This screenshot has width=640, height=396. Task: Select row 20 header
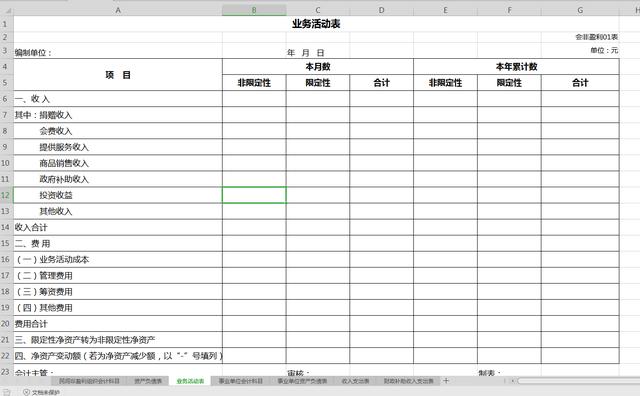coord(6,324)
